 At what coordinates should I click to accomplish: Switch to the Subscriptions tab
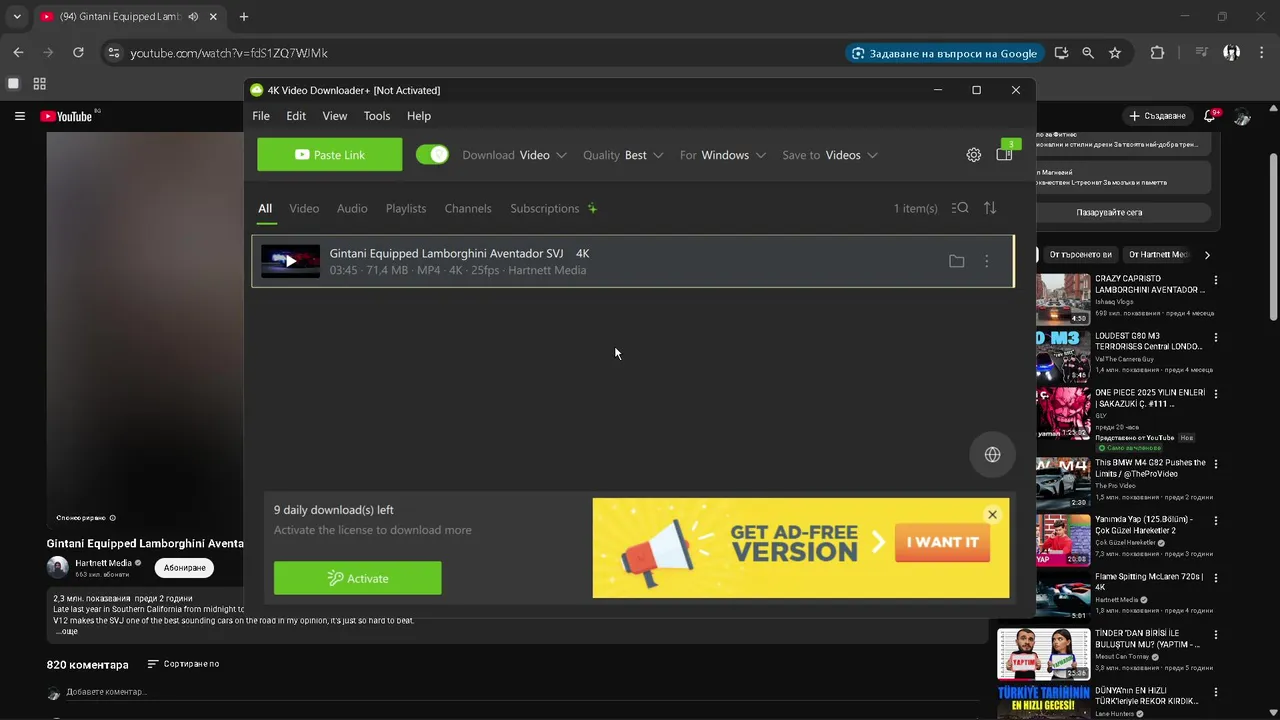coord(545,208)
